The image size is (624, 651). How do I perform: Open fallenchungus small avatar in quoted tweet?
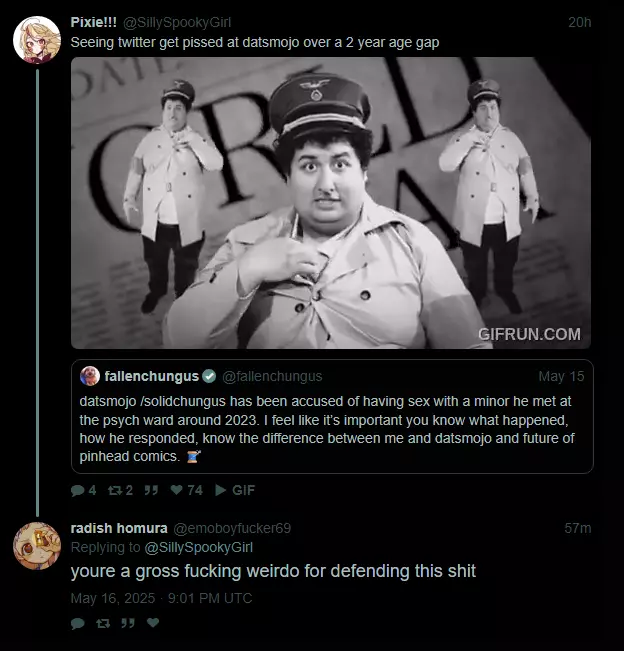point(90,376)
